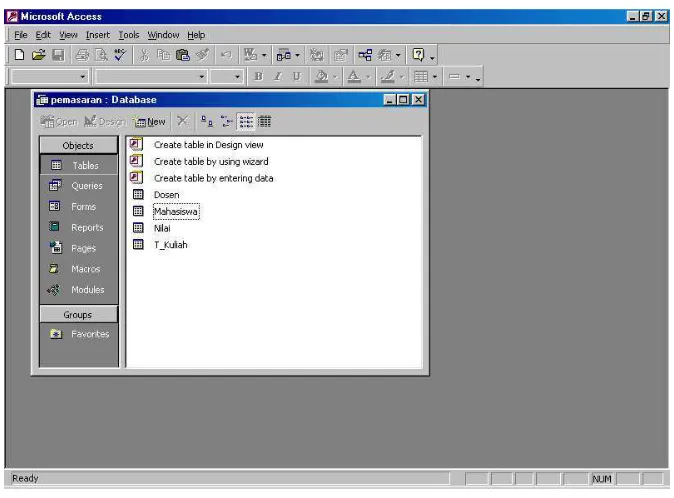Pick the Fill/Back Color paint bucket

coord(322,76)
